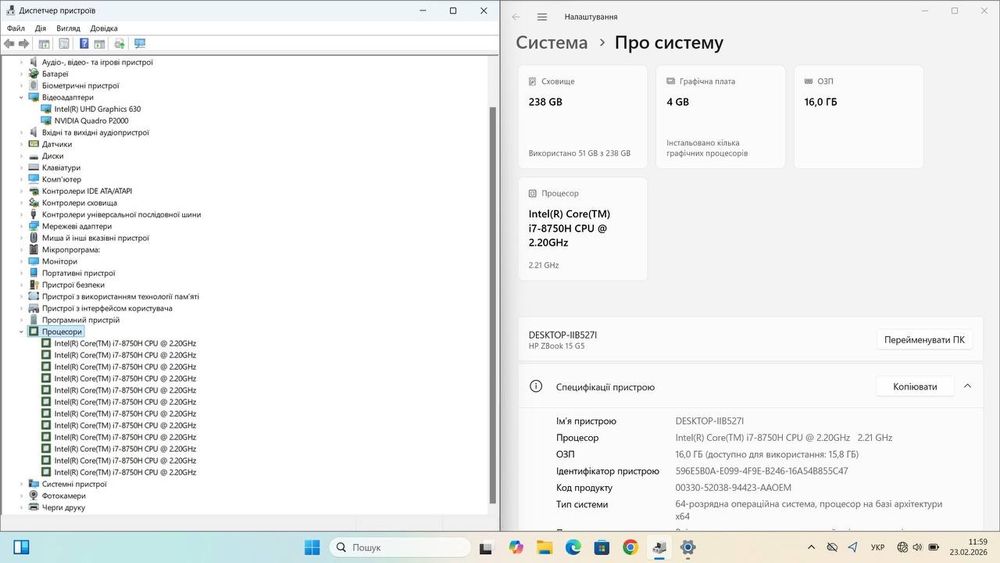The height and width of the screenshot is (563, 1000).
Task: Click the Датчики category icon
Action: 34,144
